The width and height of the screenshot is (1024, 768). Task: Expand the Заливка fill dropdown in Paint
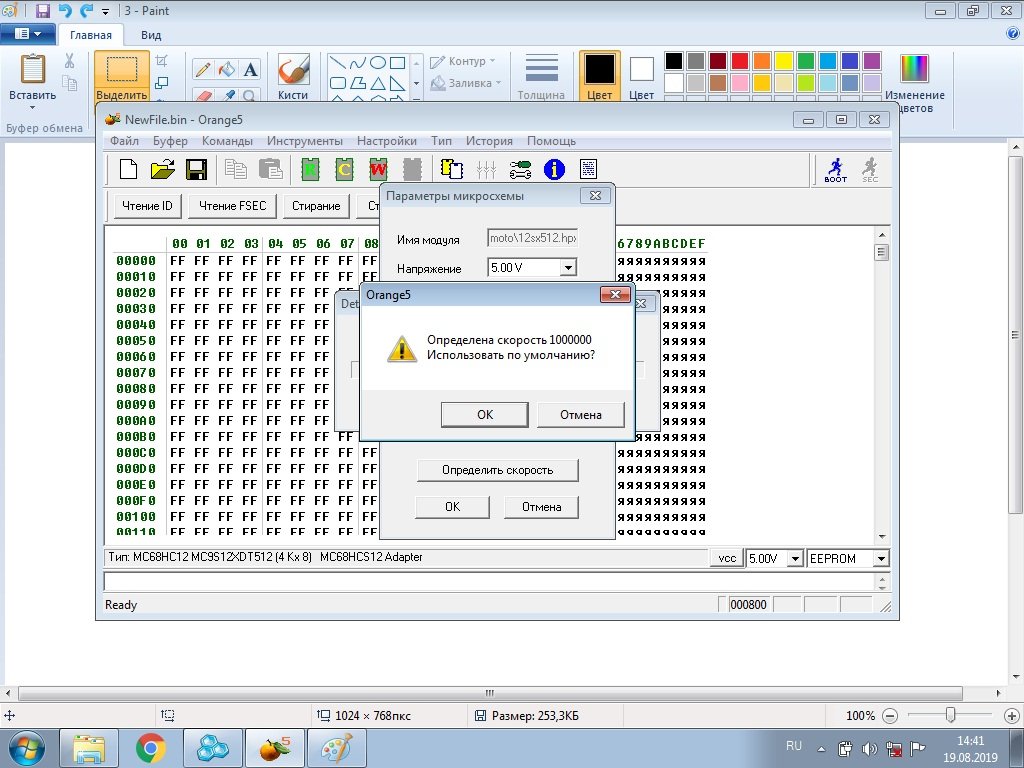[x=466, y=83]
